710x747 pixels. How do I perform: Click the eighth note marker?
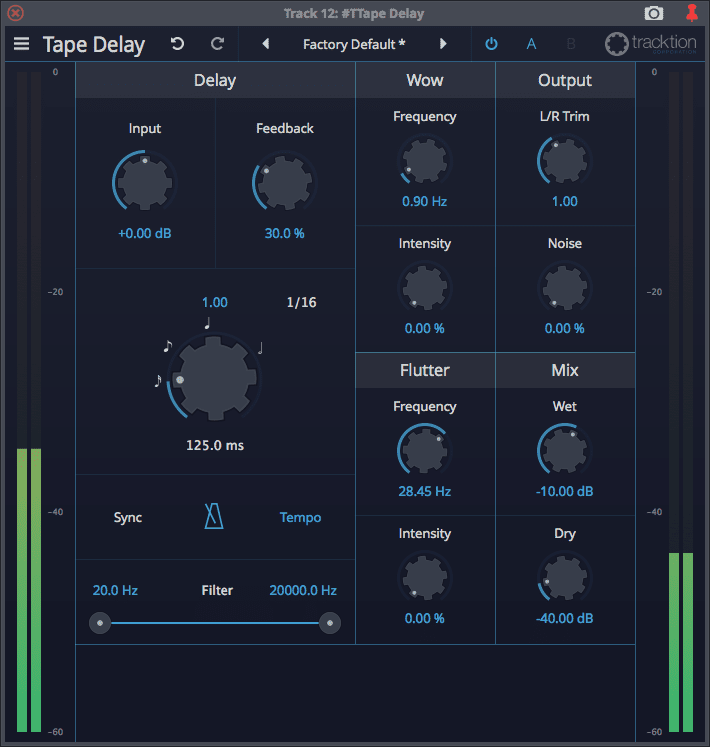(x=167, y=346)
